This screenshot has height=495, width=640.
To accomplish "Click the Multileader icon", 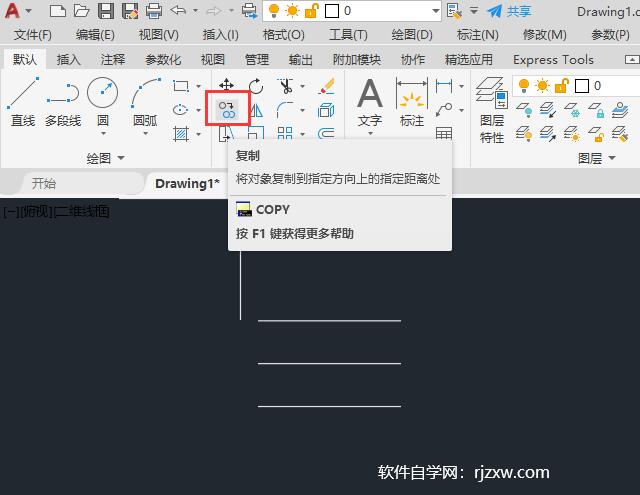I will tap(444, 110).
